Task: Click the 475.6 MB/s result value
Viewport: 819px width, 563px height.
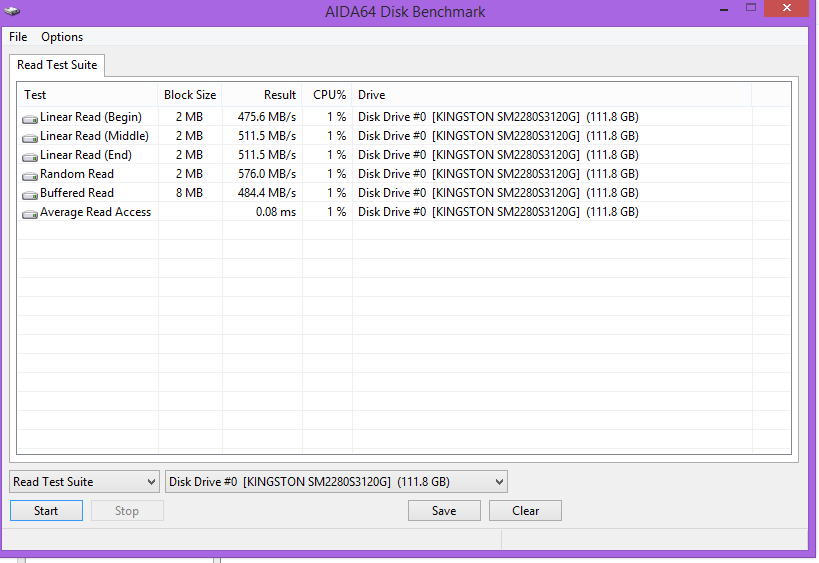Action: click(x=267, y=117)
